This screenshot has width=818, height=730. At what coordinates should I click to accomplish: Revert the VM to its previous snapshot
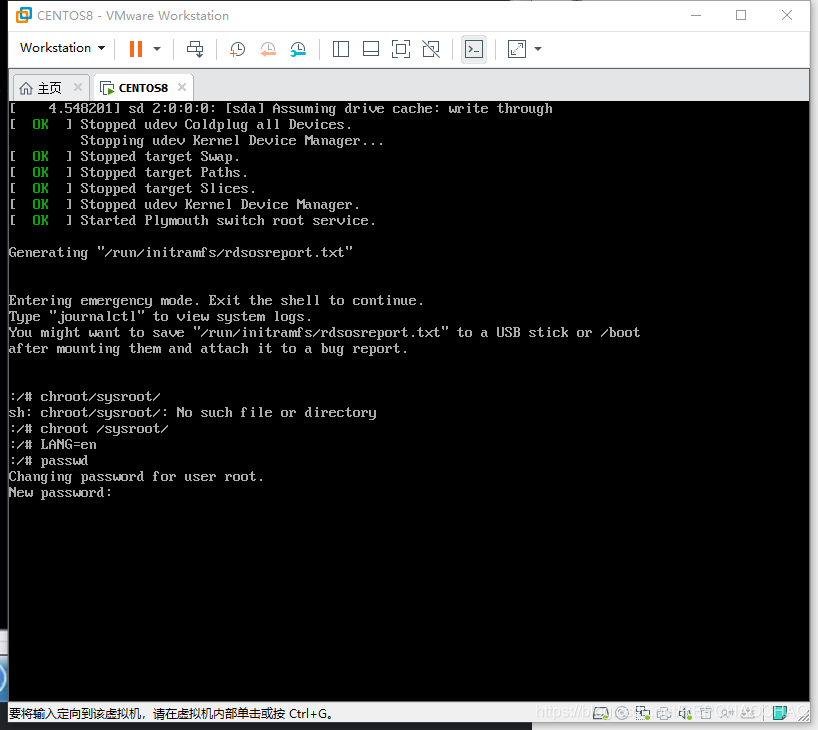pos(268,49)
